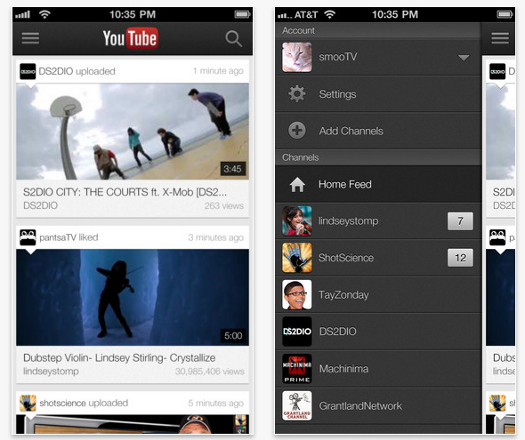Tap ShotScience channel avatar in sidebar
Viewport: 525px width, 440px height.
pos(297,258)
